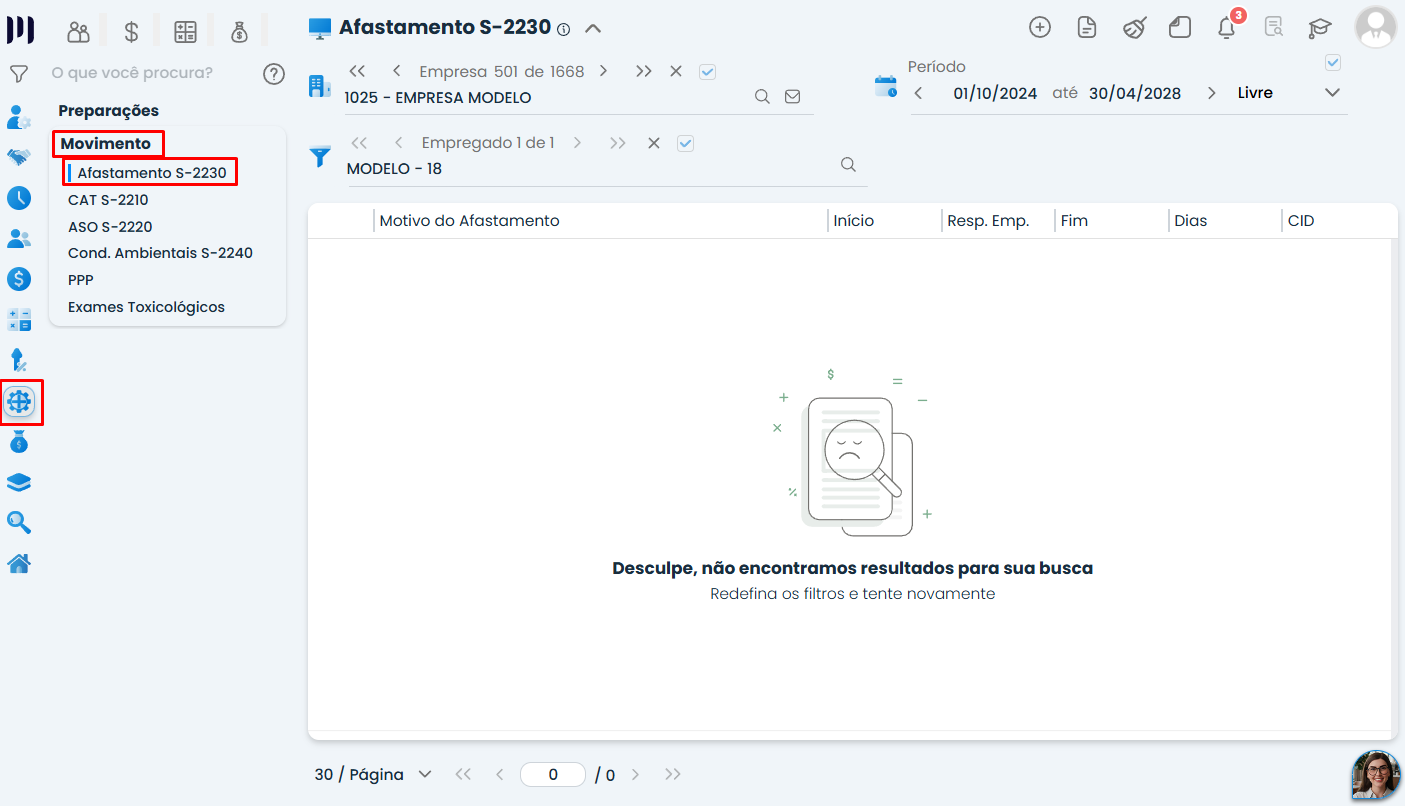Go to next company with Empresa right arrow

pos(603,71)
